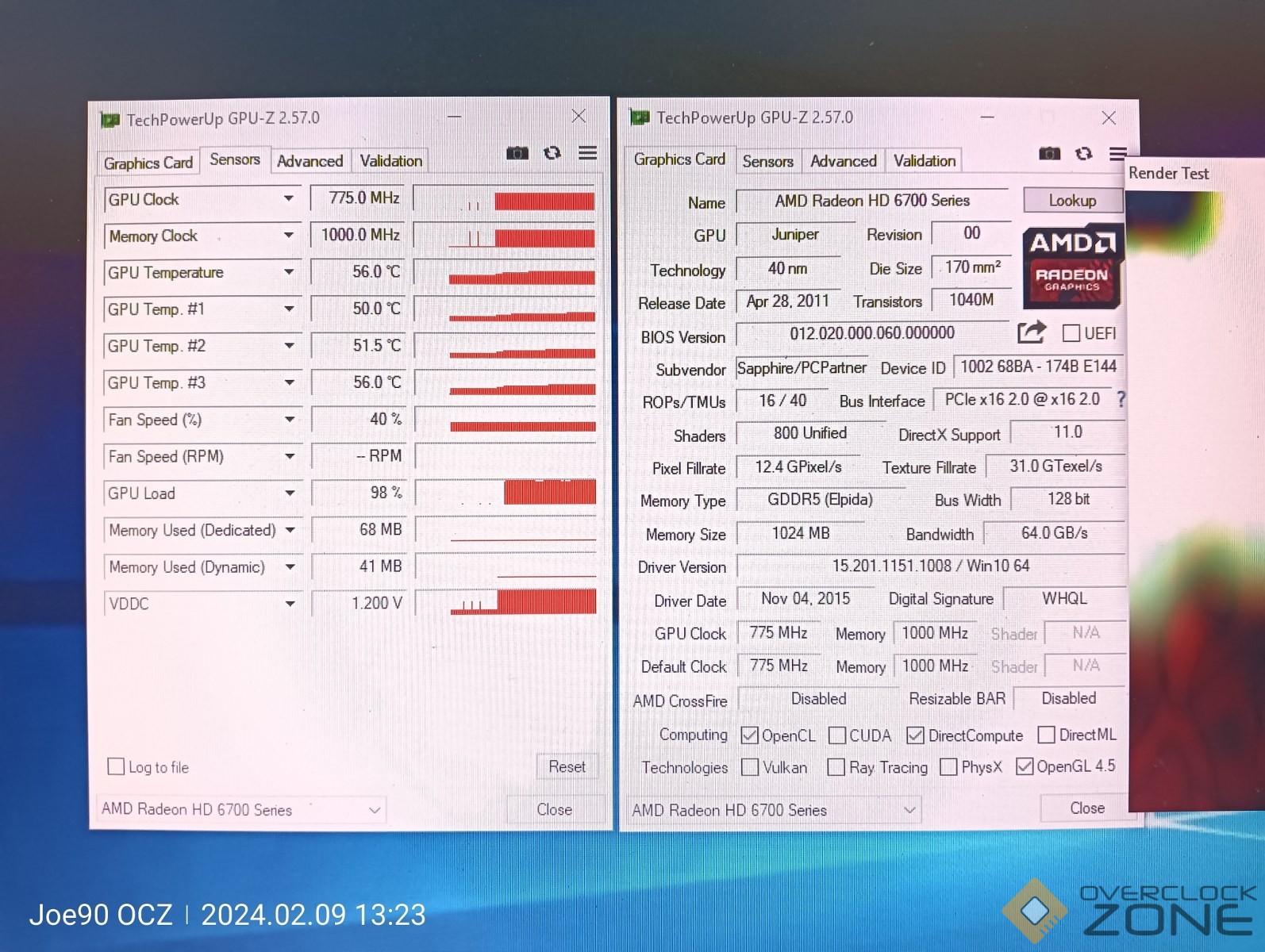Click the GPU Load history graph

point(506,493)
